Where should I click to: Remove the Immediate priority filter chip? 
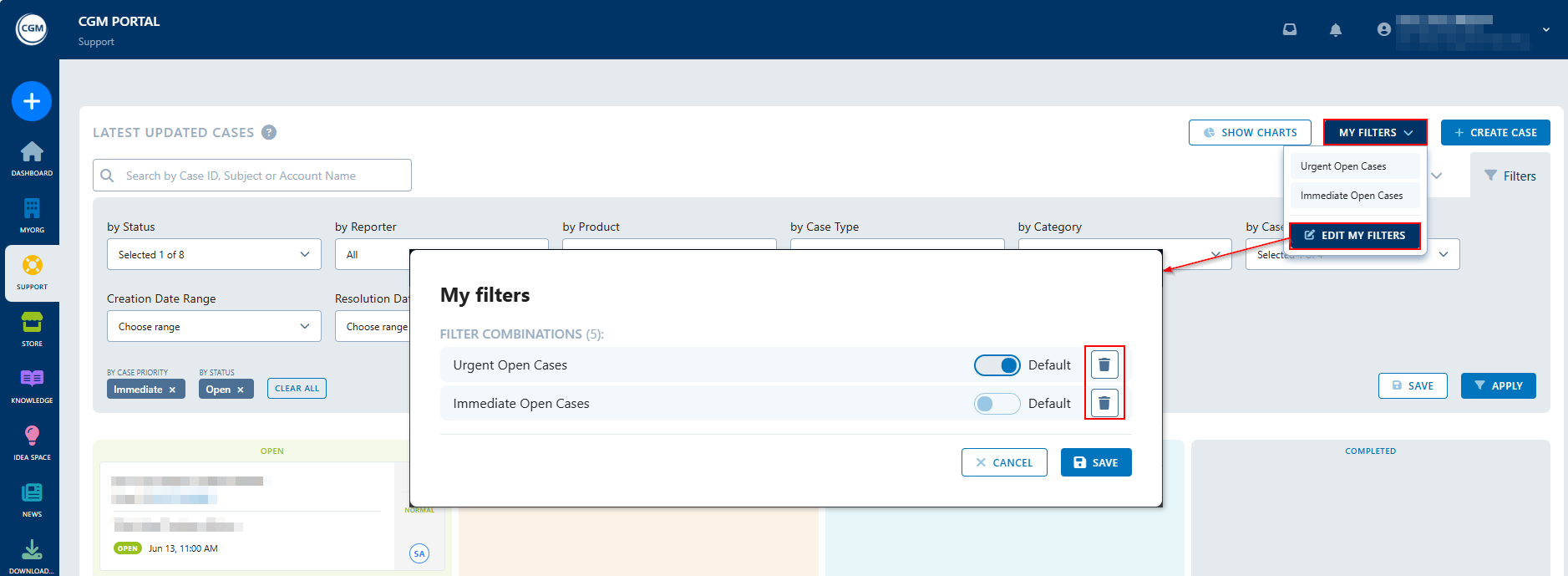pyautogui.click(x=172, y=390)
